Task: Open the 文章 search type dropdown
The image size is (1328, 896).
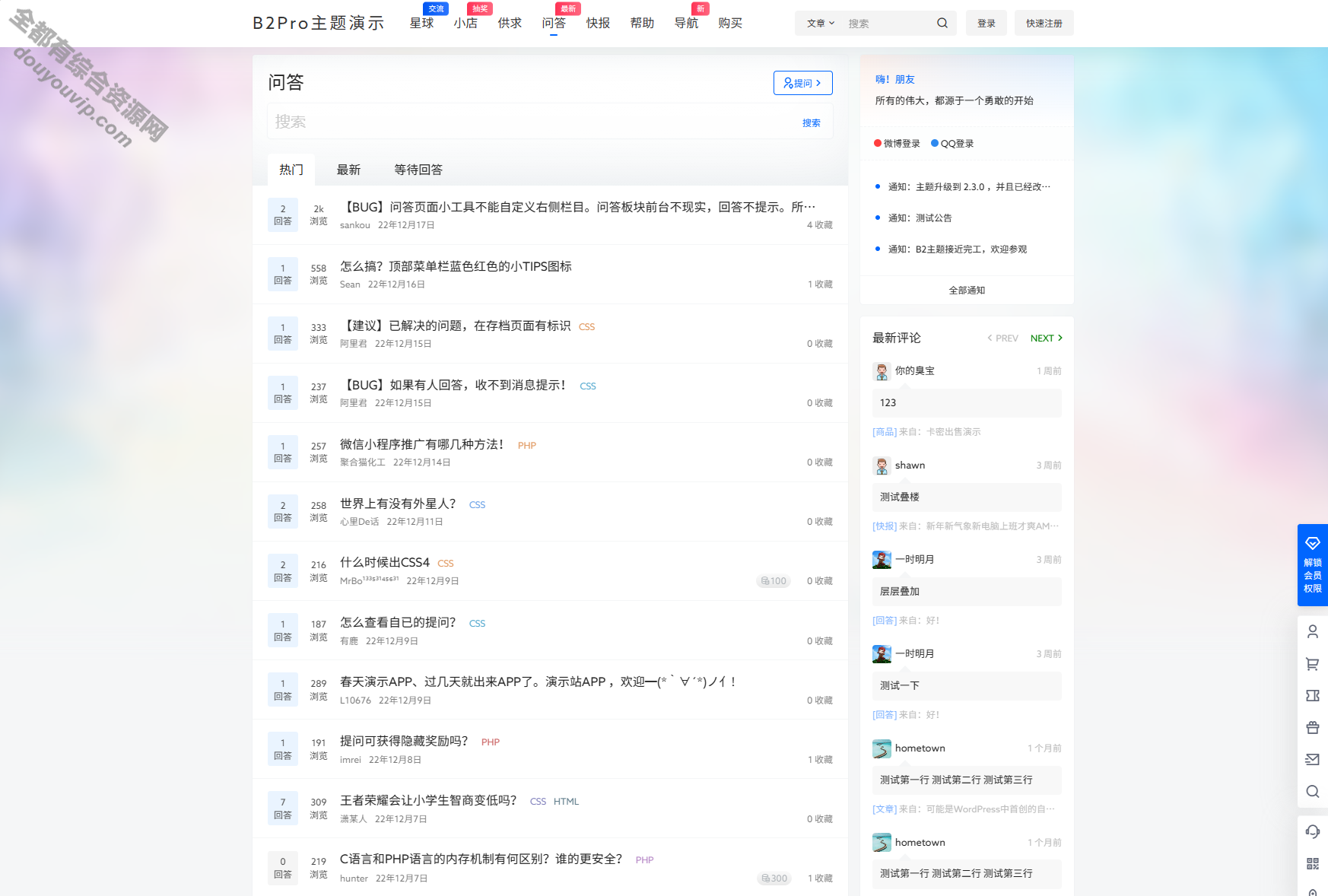Action: pos(821,23)
